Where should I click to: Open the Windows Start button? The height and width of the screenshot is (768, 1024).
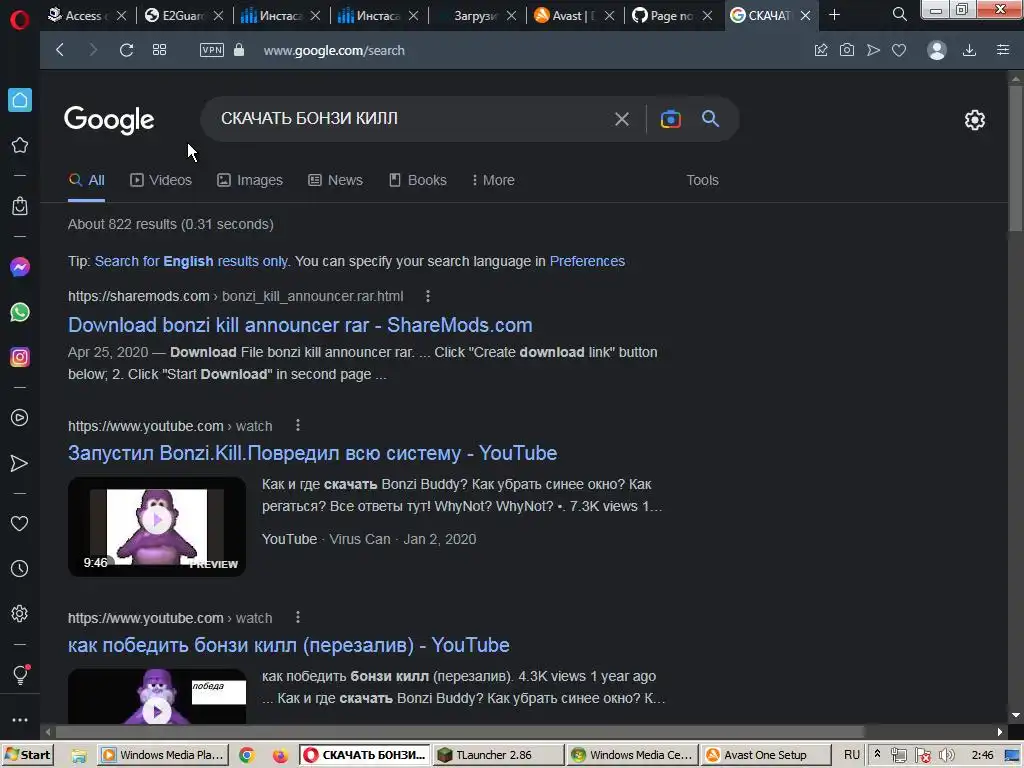27,755
